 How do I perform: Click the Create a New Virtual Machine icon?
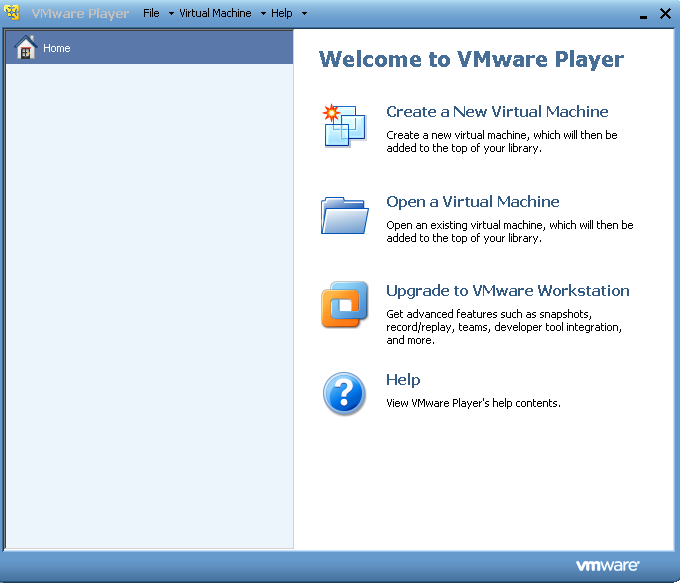344,125
